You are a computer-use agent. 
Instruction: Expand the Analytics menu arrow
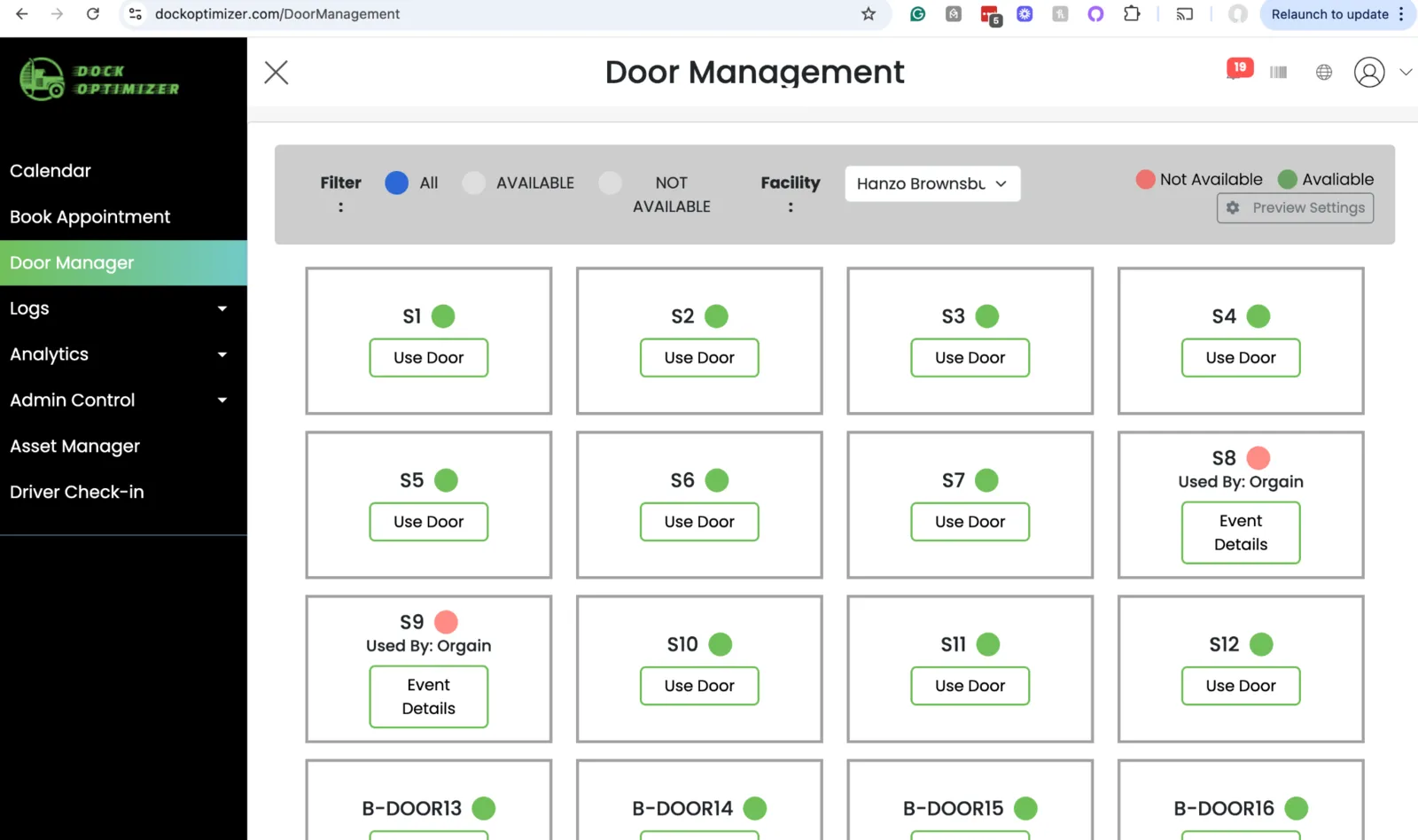click(x=222, y=354)
